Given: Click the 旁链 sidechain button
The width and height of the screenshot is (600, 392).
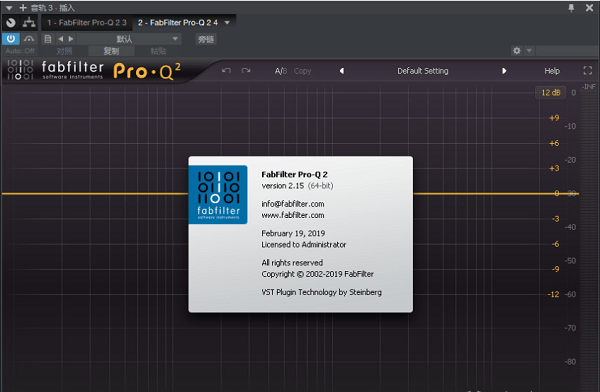Looking at the screenshot, I should [206, 39].
